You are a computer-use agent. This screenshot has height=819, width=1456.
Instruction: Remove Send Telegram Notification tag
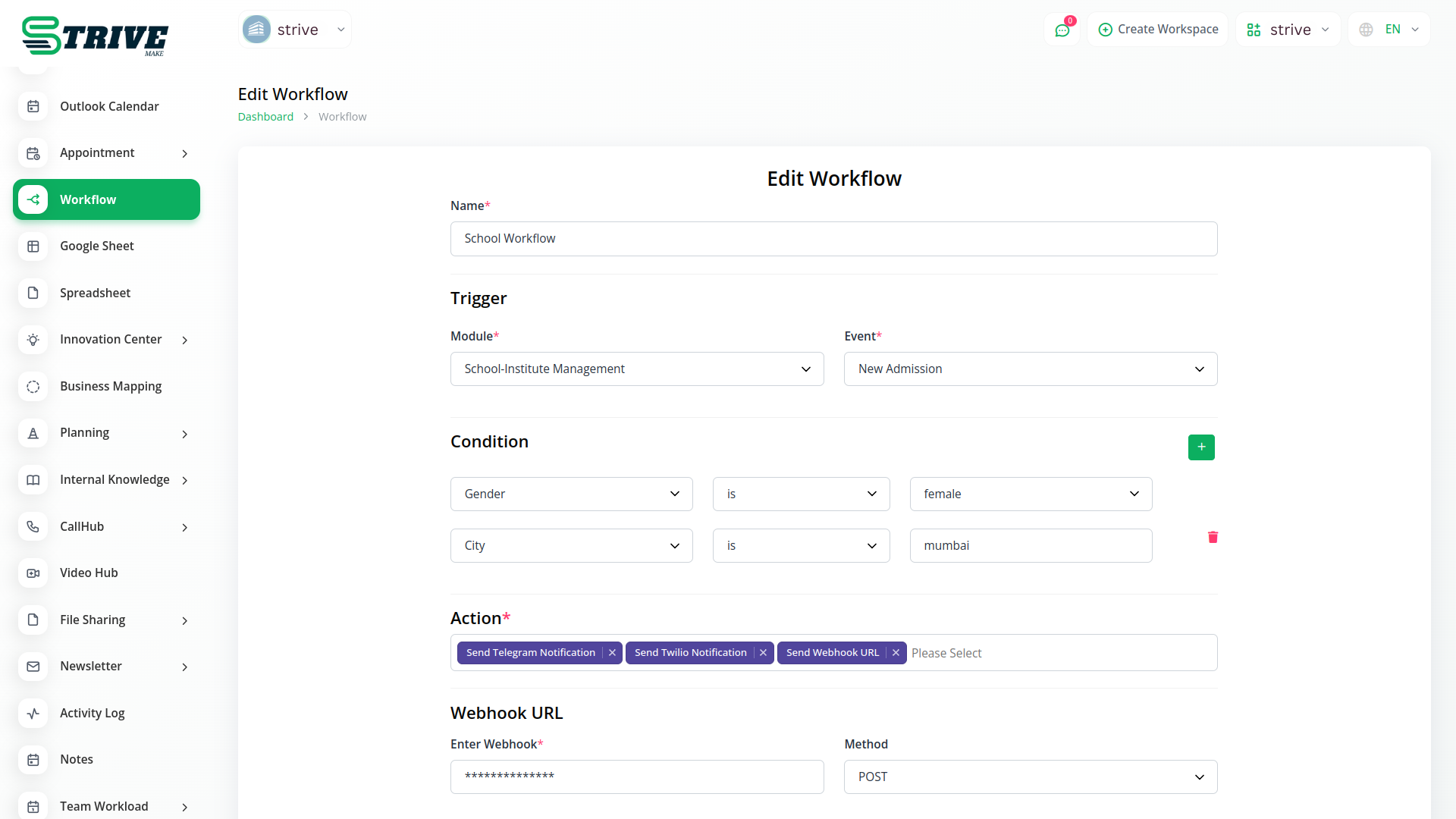(612, 653)
